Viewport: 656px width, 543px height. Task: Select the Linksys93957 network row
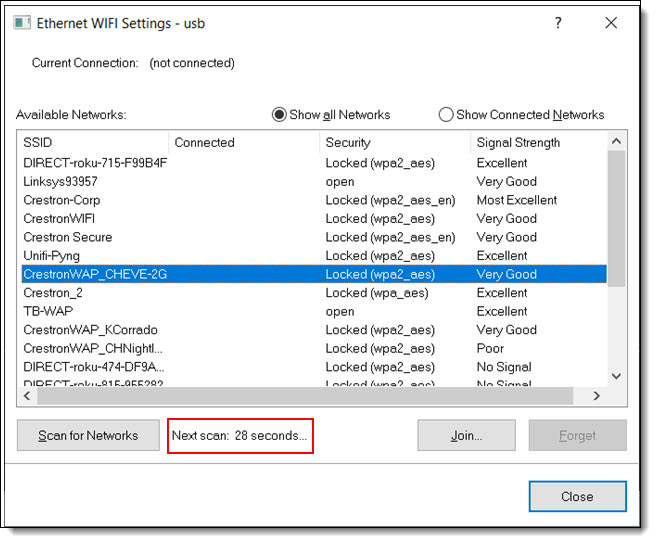pyautogui.click(x=314, y=182)
